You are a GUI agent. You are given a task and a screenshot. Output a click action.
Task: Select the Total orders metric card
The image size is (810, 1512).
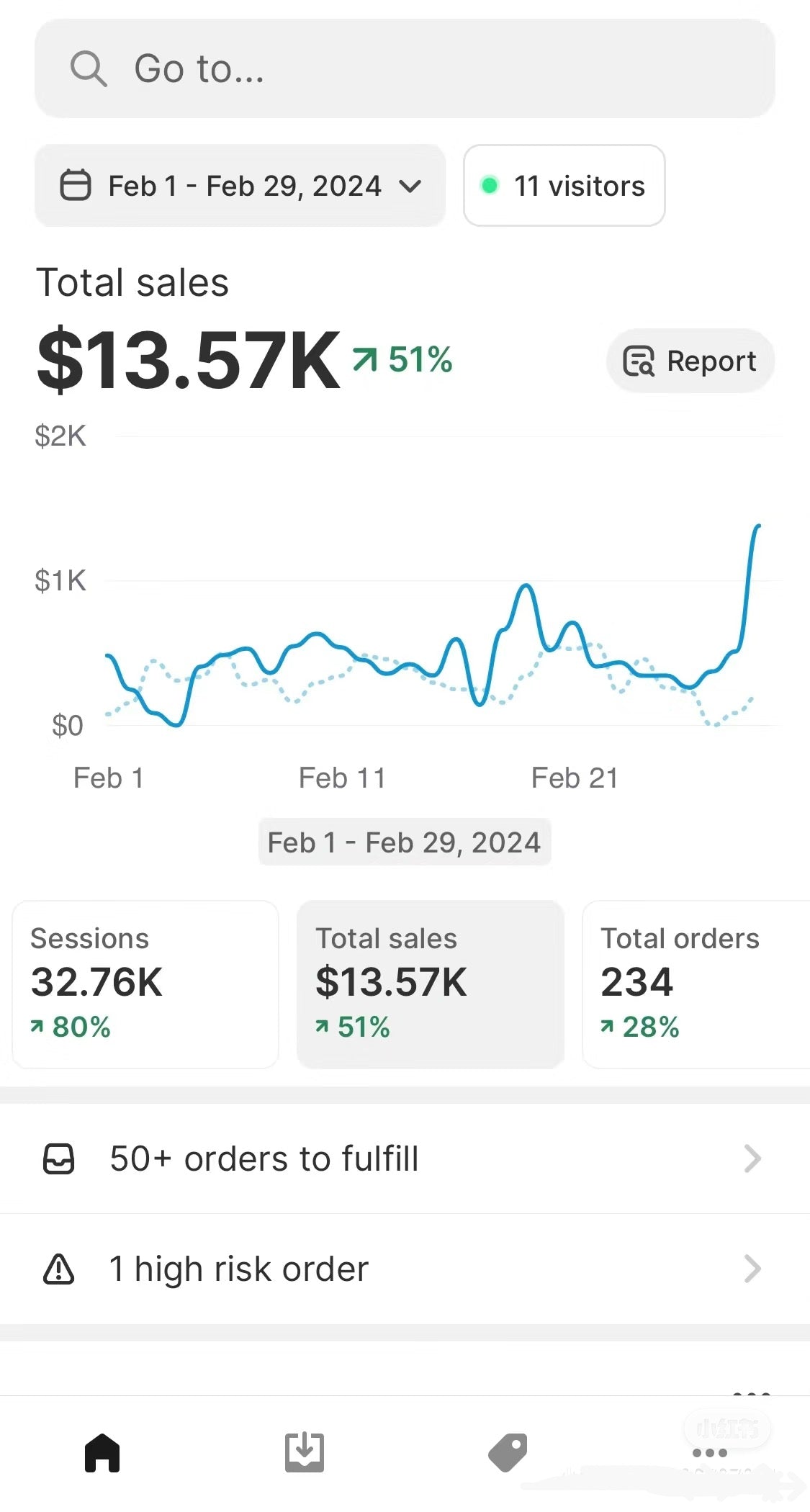click(696, 984)
